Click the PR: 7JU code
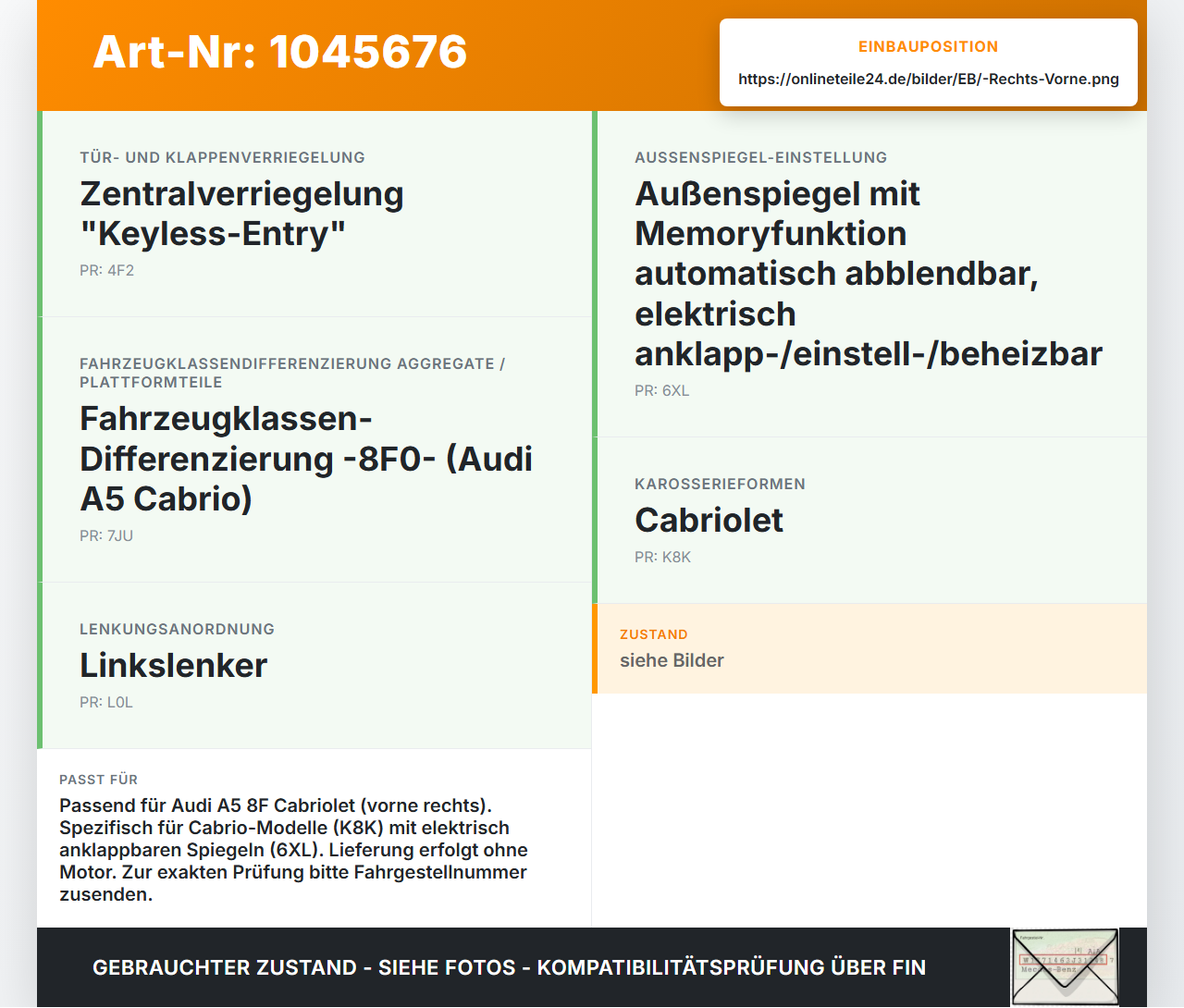This screenshot has height=1008, width=1184. (106, 536)
